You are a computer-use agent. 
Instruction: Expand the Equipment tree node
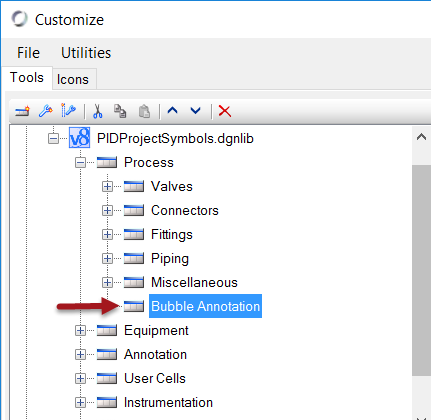pos(80,330)
